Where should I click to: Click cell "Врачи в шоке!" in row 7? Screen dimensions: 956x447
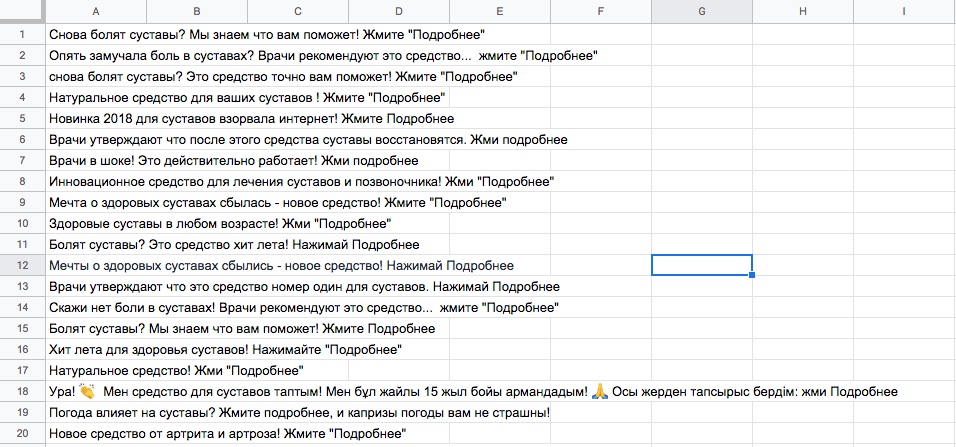(96, 160)
